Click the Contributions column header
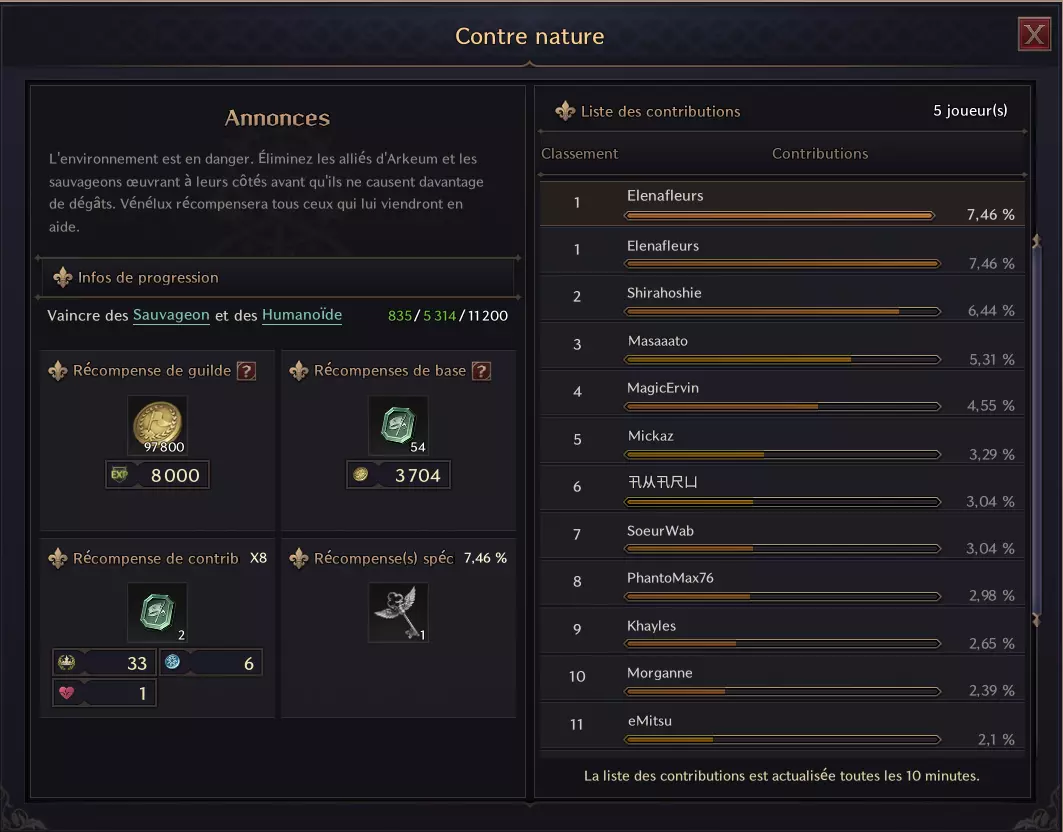The image size is (1063, 832). pos(819,154)
